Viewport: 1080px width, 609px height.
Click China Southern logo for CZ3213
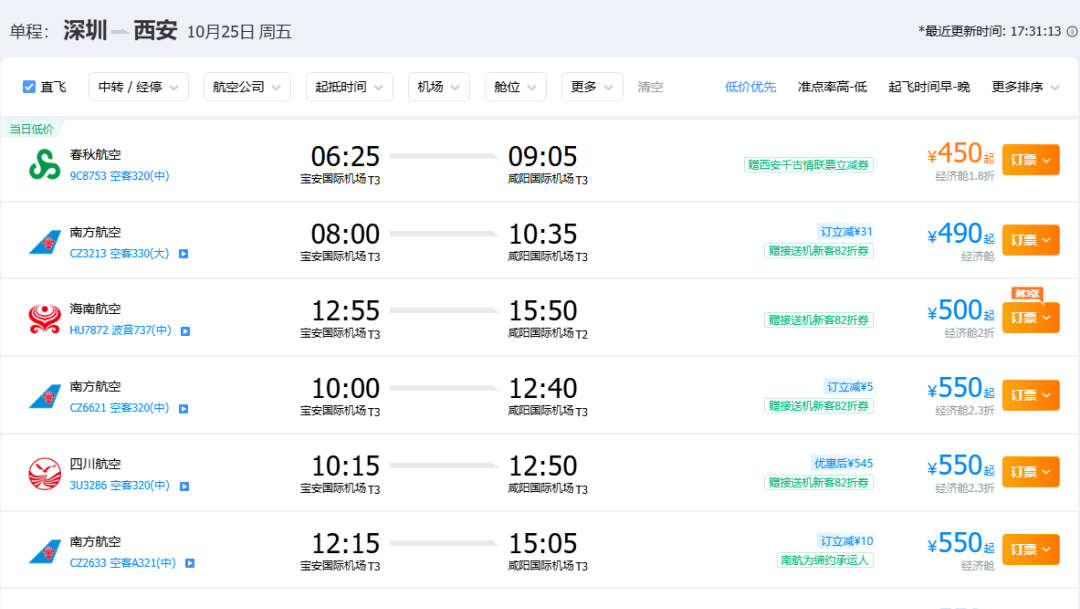point(45,242)
